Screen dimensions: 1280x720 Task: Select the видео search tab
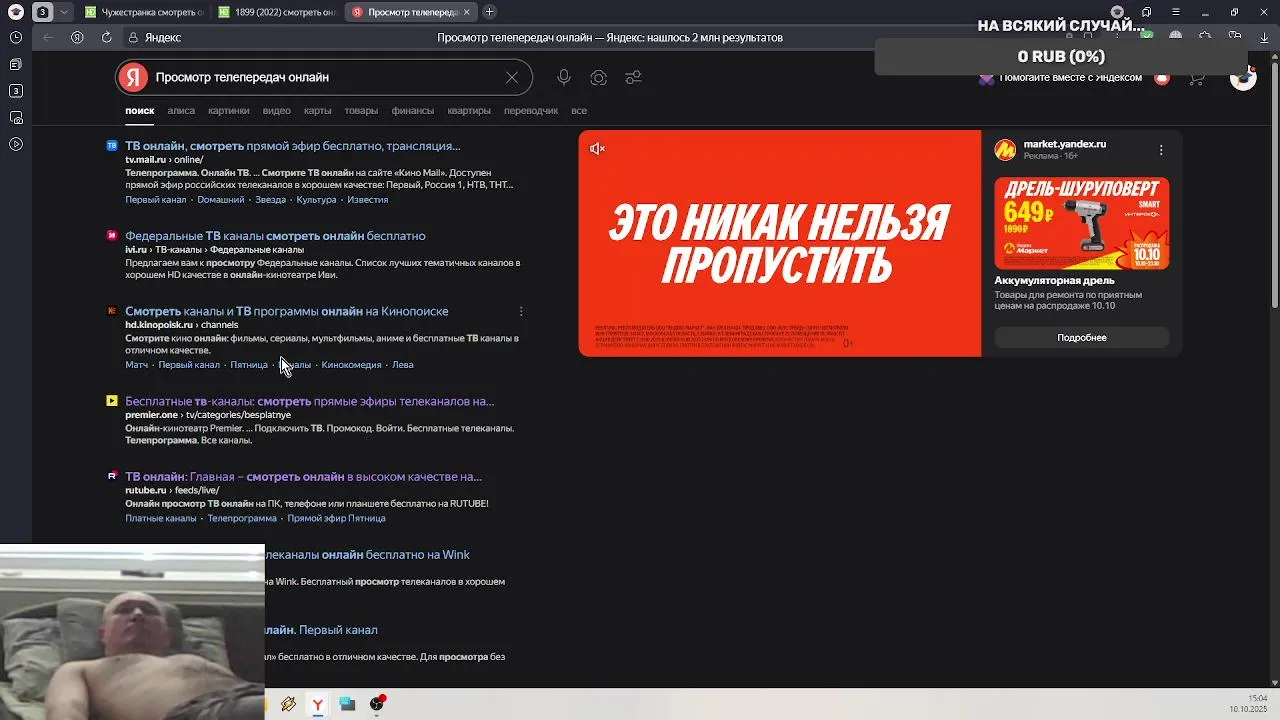pos(276,110)
